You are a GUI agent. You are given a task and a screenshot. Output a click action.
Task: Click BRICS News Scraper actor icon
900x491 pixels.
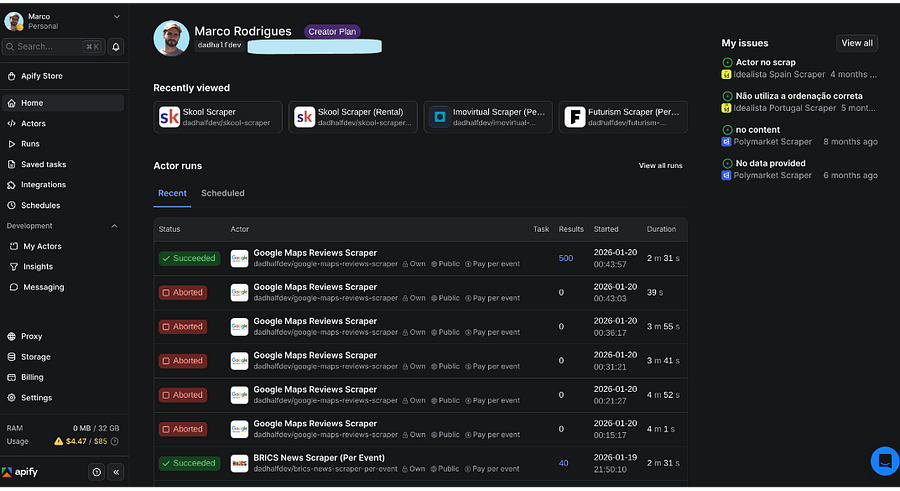point(239,463)
